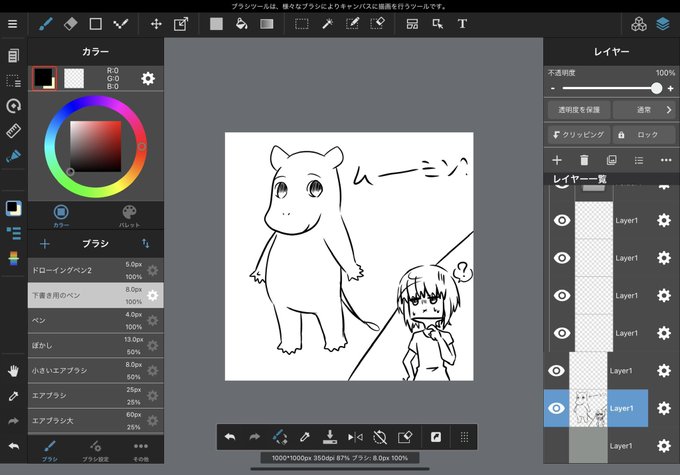Click the undo arrow in bottom toolbar
The height and width of the screenshot is (475, 680).
(x=230, y=437)
